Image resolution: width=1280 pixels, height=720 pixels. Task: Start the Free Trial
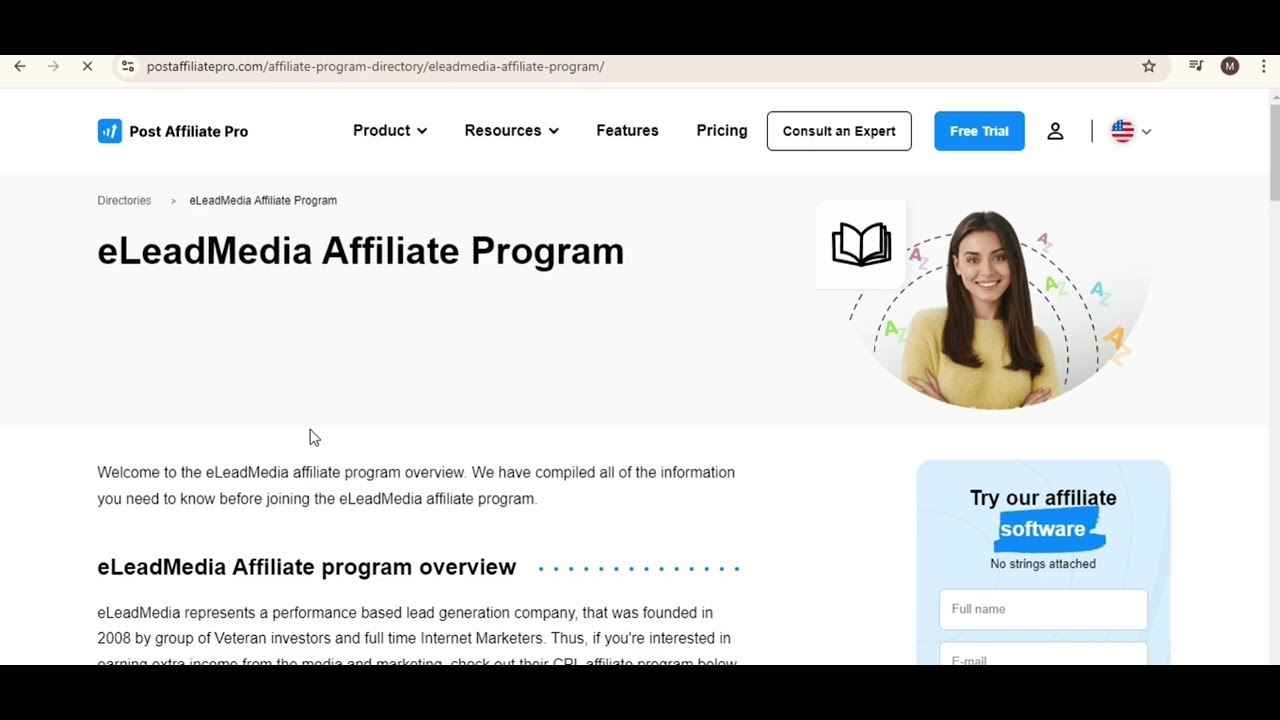(x=979, y=131)
